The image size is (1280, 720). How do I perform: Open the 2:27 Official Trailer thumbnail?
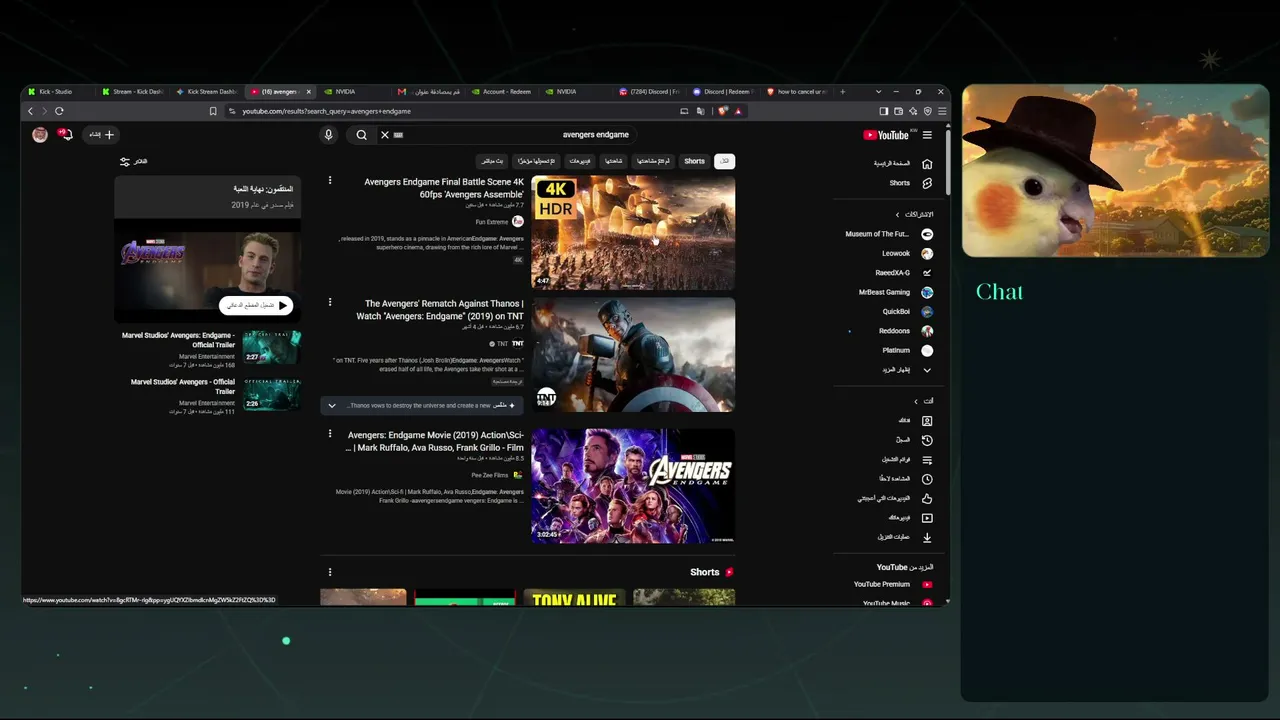271,346
